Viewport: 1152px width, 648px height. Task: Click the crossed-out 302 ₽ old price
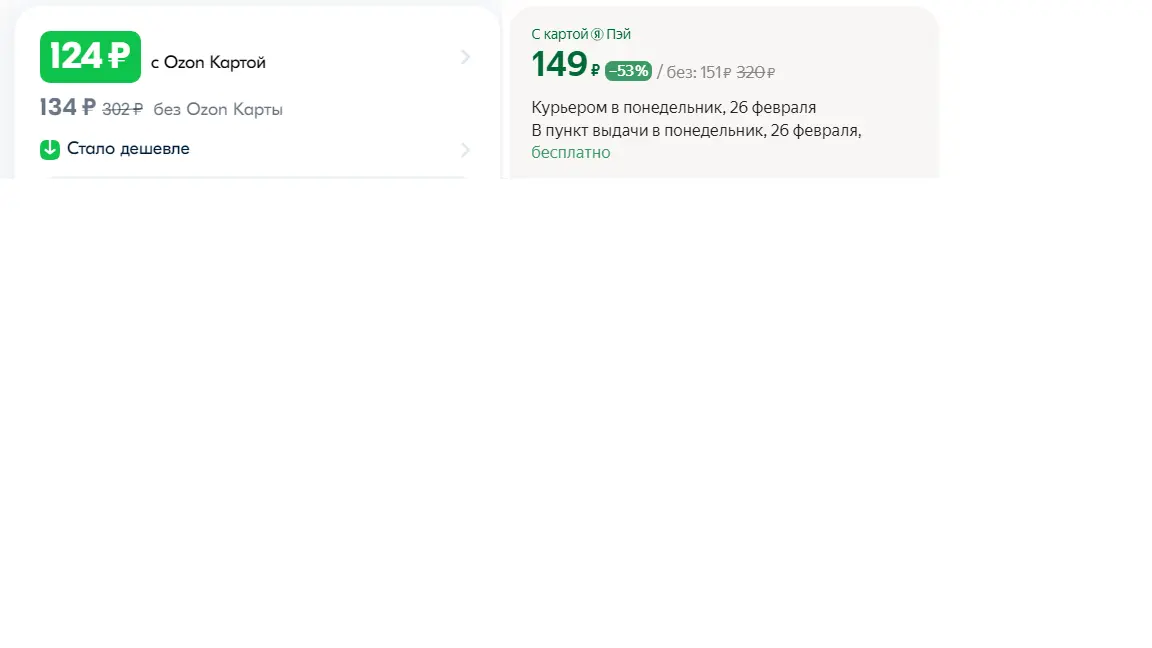[122, 109]
